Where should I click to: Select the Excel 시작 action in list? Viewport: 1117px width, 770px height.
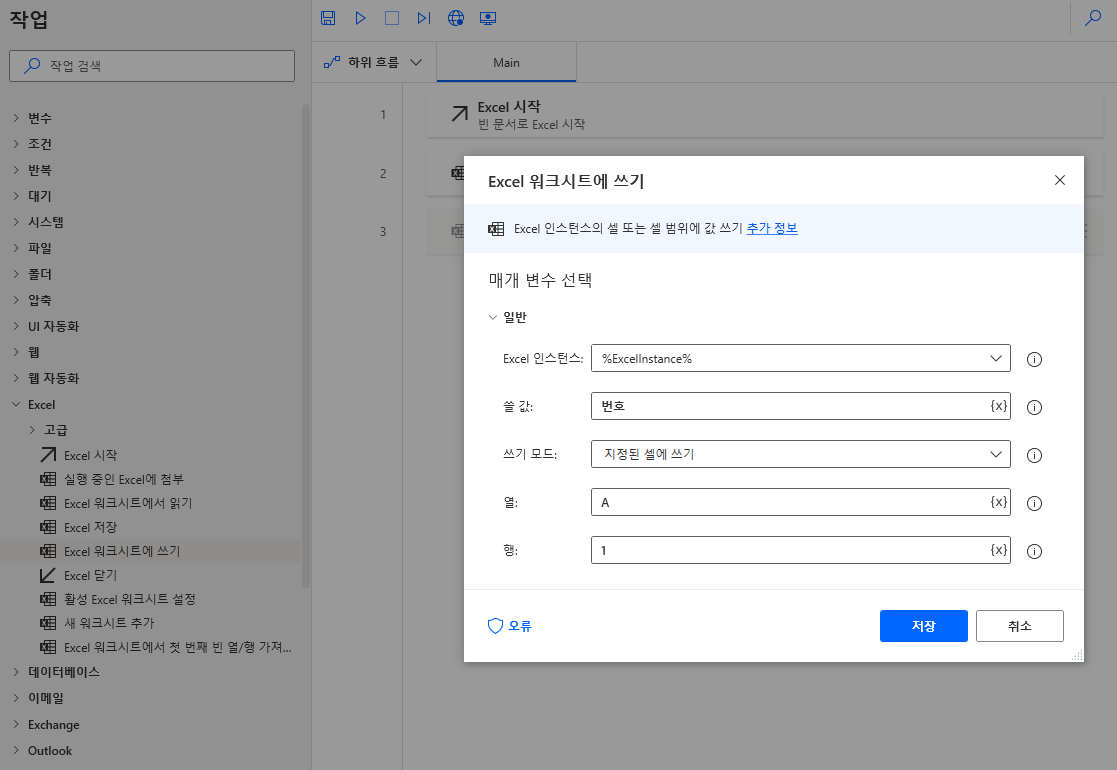click(79, 455)
